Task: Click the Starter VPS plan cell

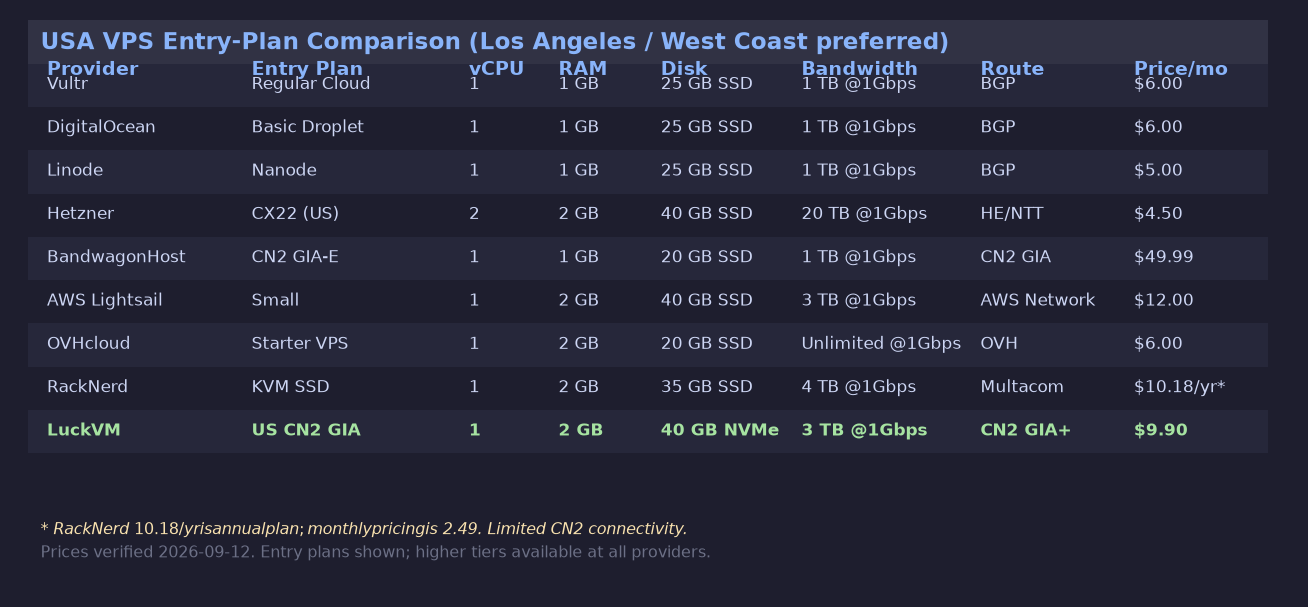Action: 300,343
